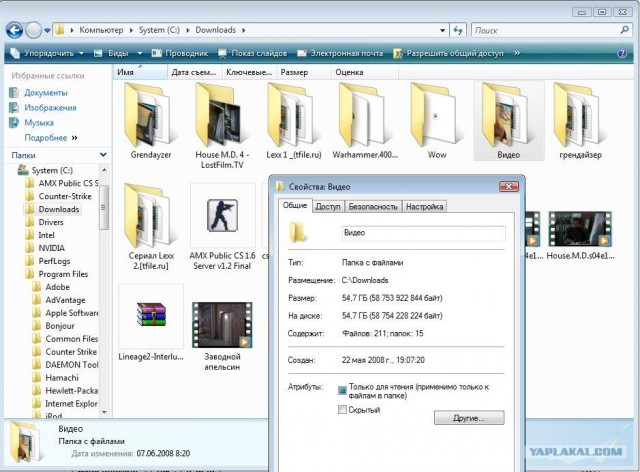Image resolution: width=640 pixels, height=472 pixels.
Task: Show more toolbar commands chevron
Action: point(517,53)
